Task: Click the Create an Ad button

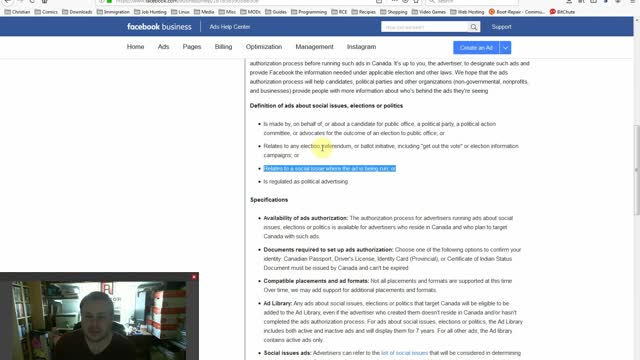Action: (476, 48)
